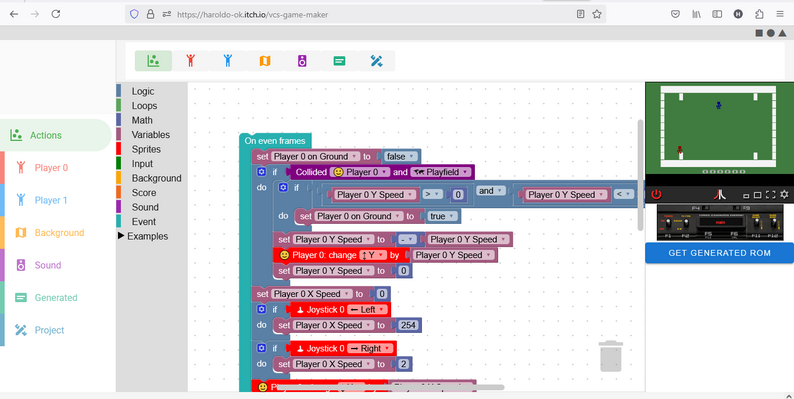Select the Event block category
This screenshot has width=794, height=399.
(x=144, y=222)
